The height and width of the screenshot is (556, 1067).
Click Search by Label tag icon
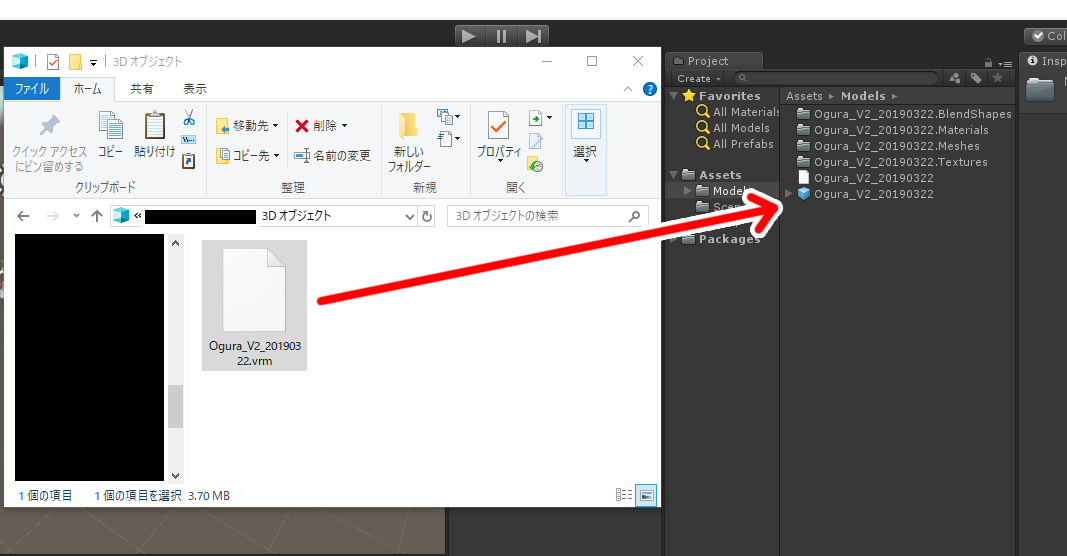click(976, 78)
